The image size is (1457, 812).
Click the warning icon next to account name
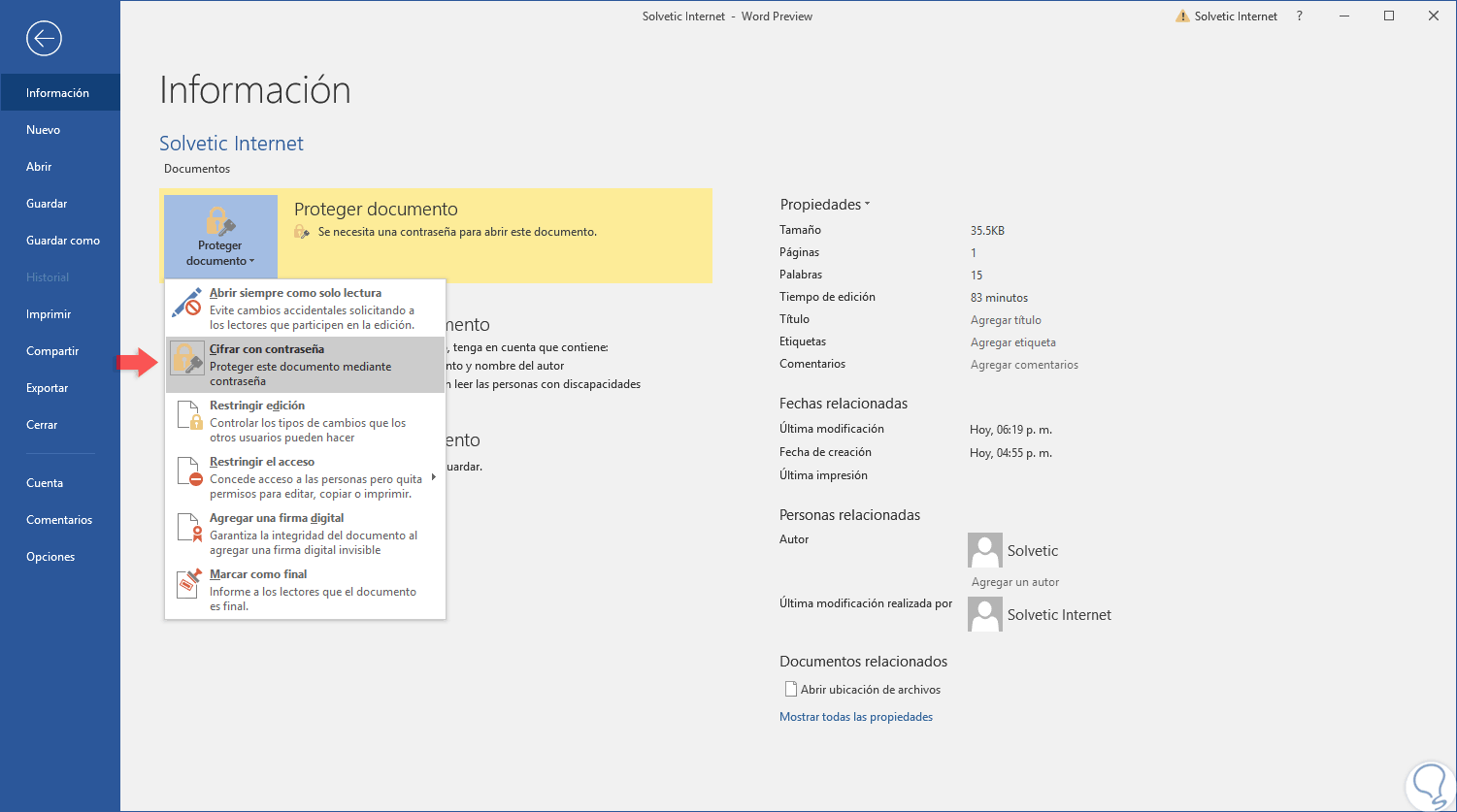[x=1182, y=16]
